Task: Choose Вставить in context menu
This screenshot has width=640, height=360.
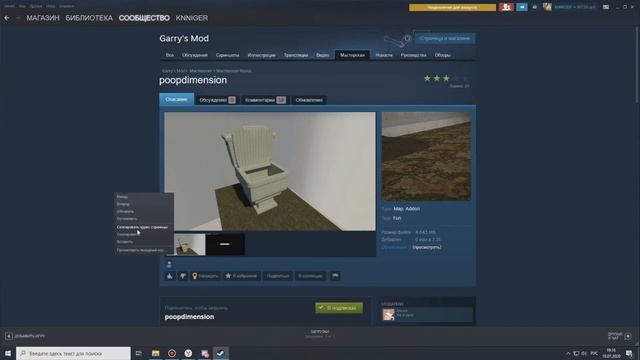Action: point(124,242)
